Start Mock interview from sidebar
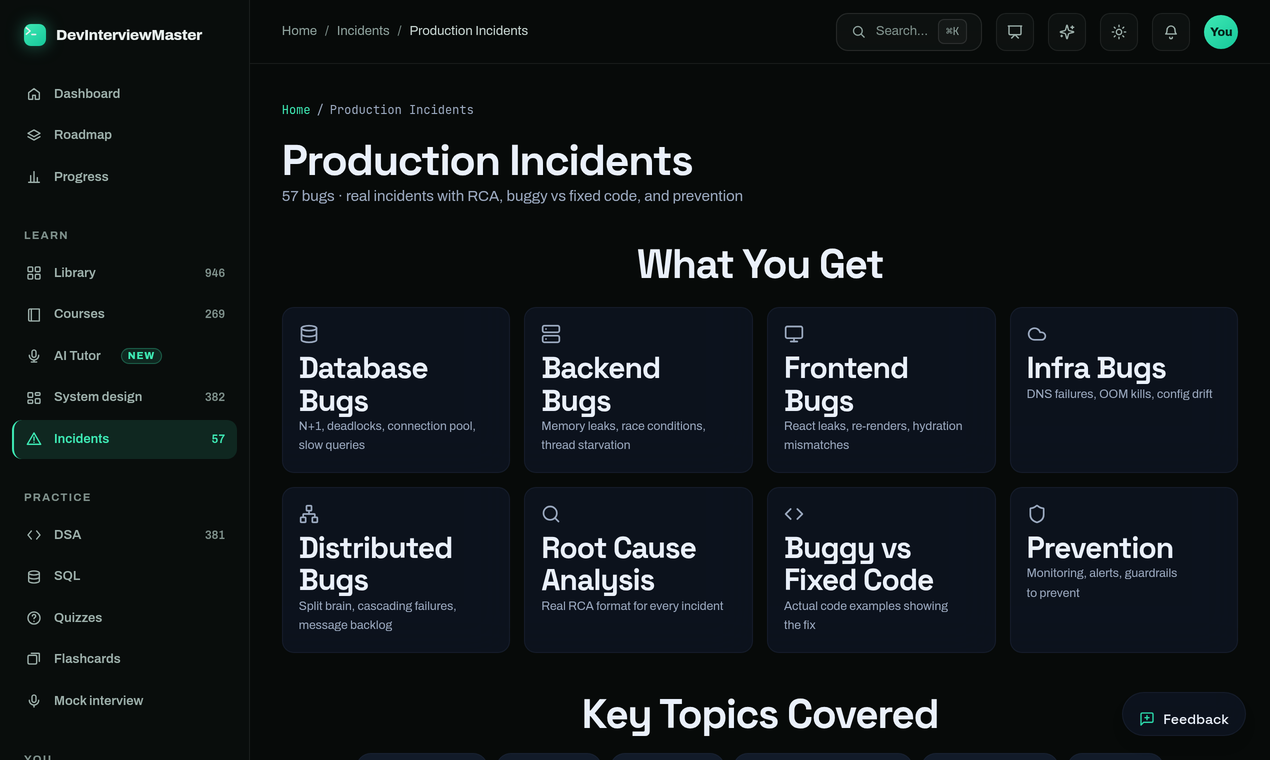Image resolution: width=1270 pixels, height=760 pixels. click(125, 701)
